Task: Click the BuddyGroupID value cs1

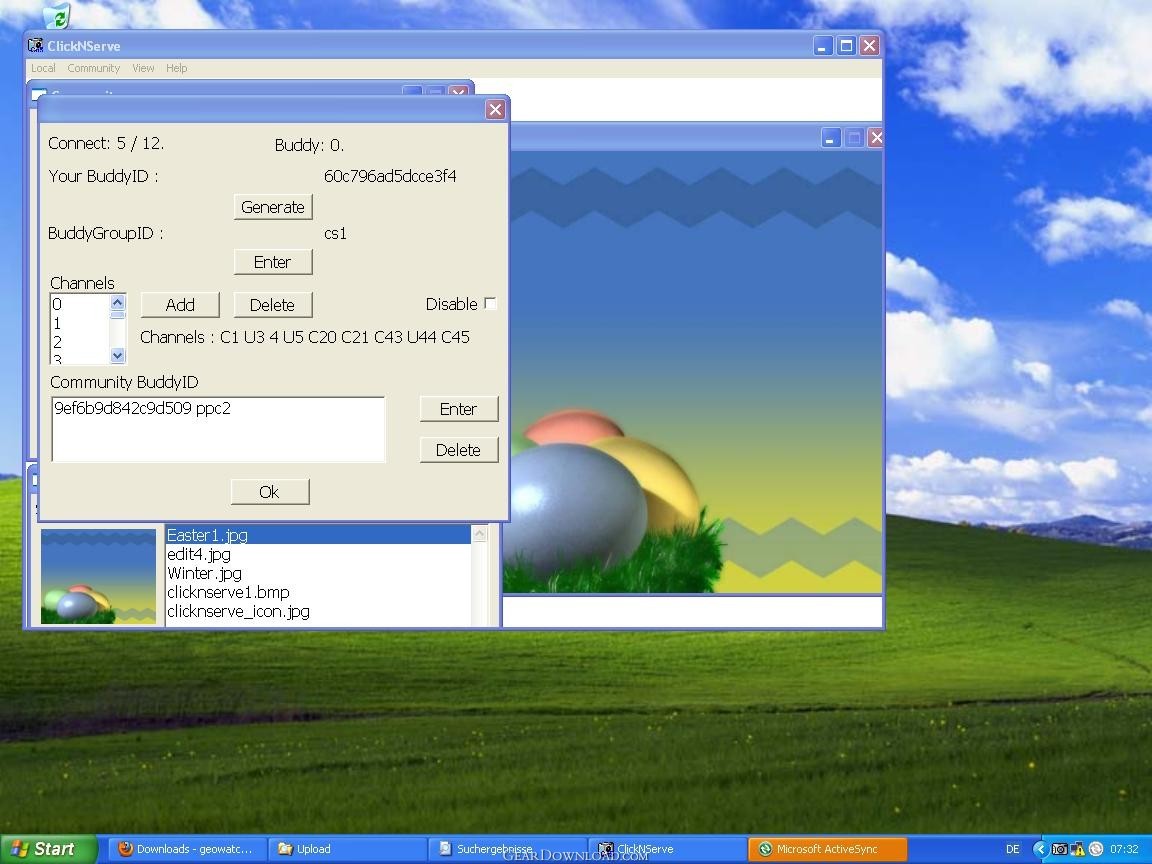Action: coord(335,234)
